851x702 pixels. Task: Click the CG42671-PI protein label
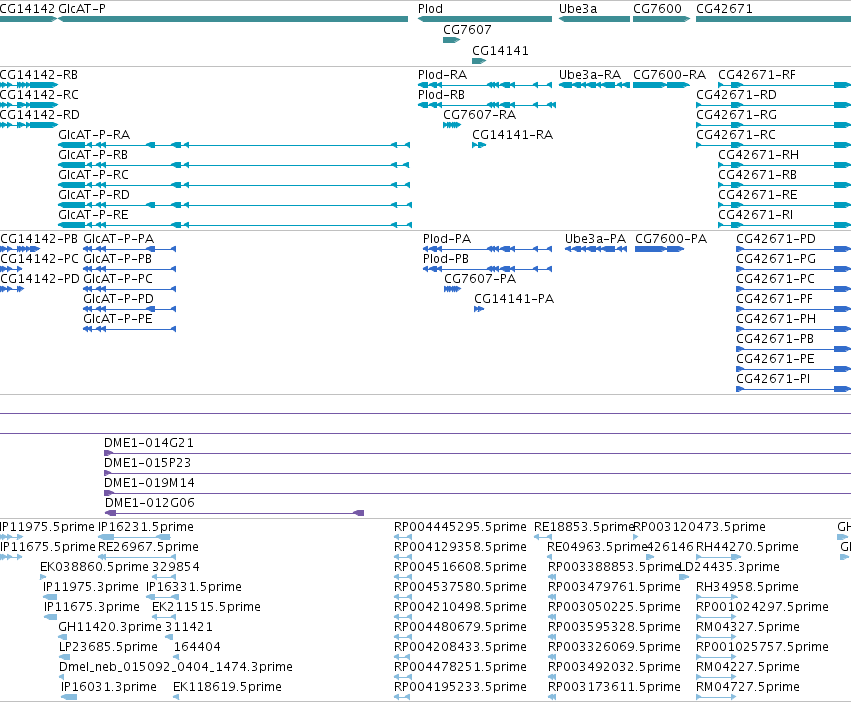pos(773,378)
